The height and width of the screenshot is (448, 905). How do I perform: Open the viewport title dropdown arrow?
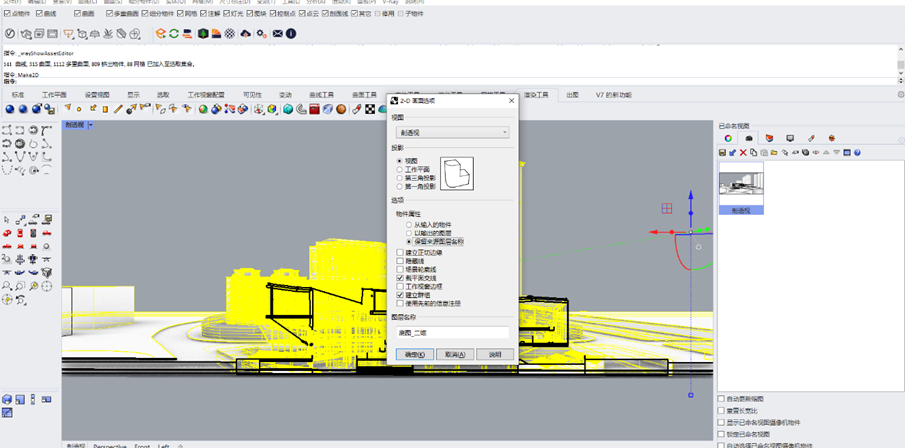coord(91,125)
